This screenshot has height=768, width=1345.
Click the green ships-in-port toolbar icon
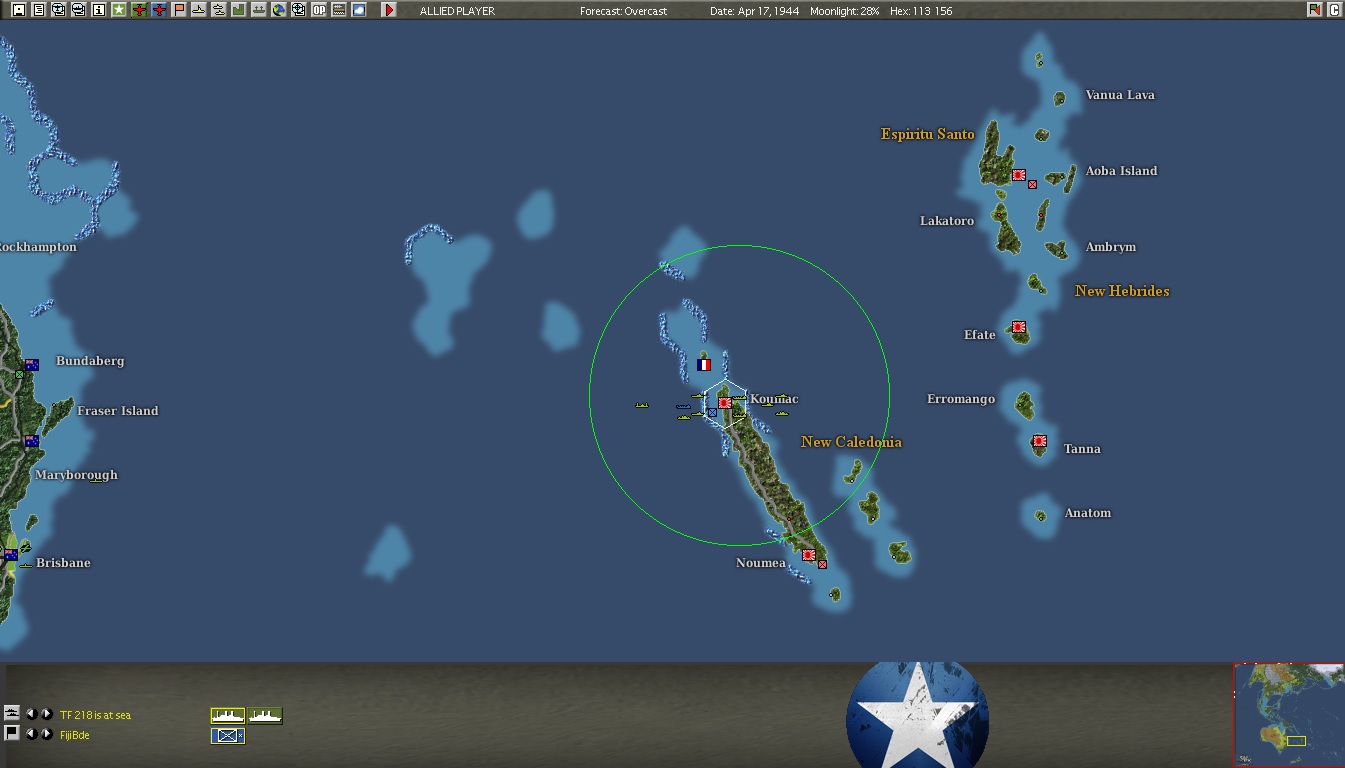coord(259,10)
